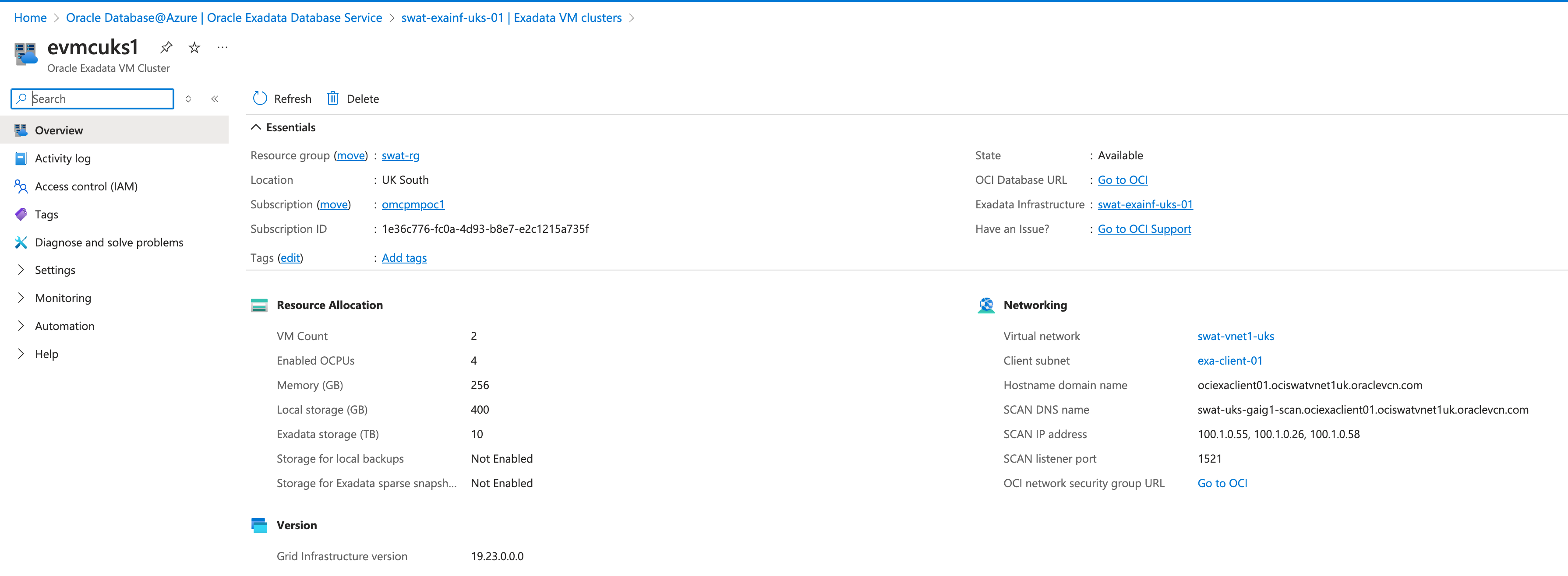Click inside the sidebar search field

(91, 98)
